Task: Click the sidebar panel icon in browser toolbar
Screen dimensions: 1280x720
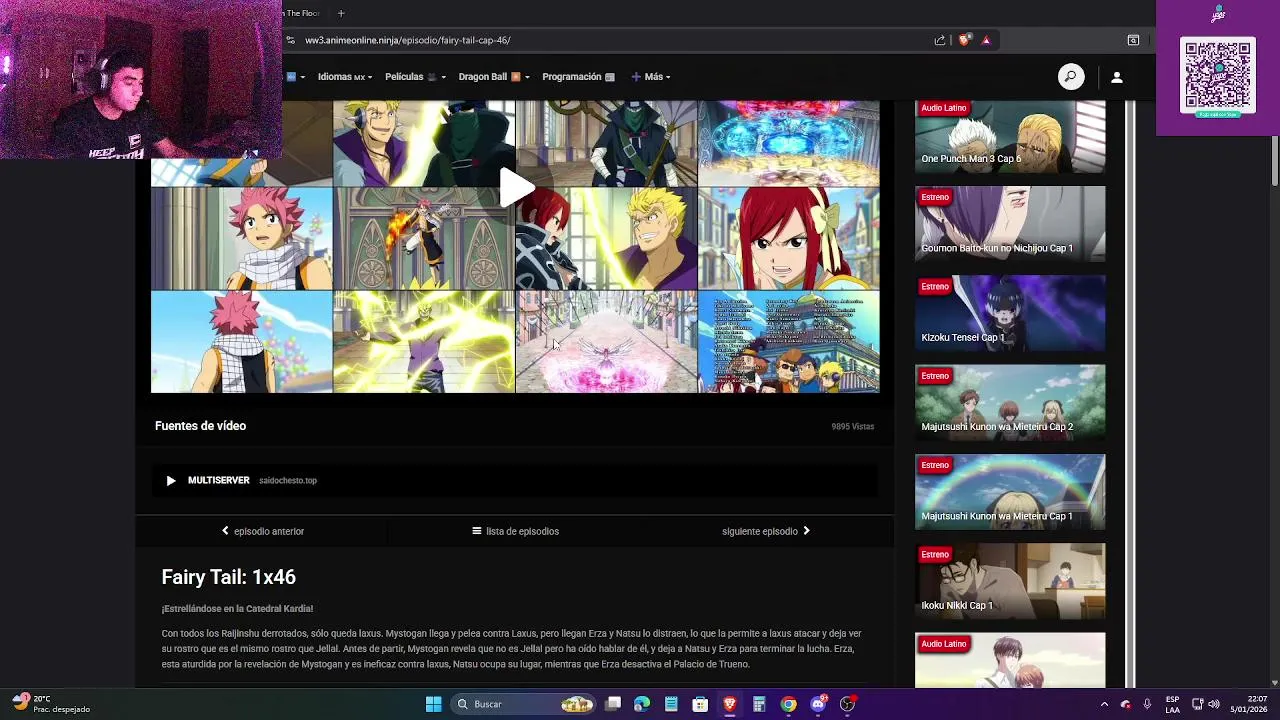Action: click(1133, 40)
